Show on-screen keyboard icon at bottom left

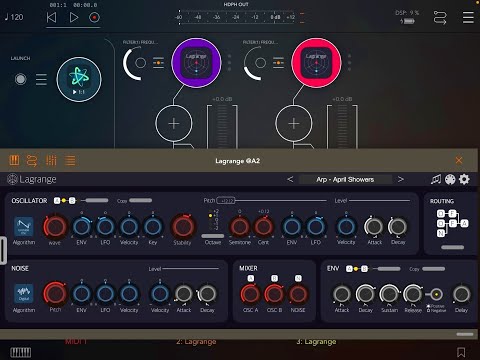coord(21,352)
